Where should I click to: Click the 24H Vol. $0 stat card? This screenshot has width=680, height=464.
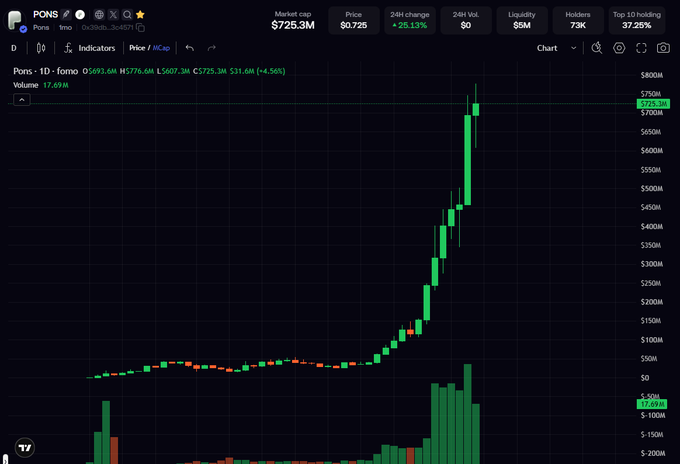pos(466,20)
